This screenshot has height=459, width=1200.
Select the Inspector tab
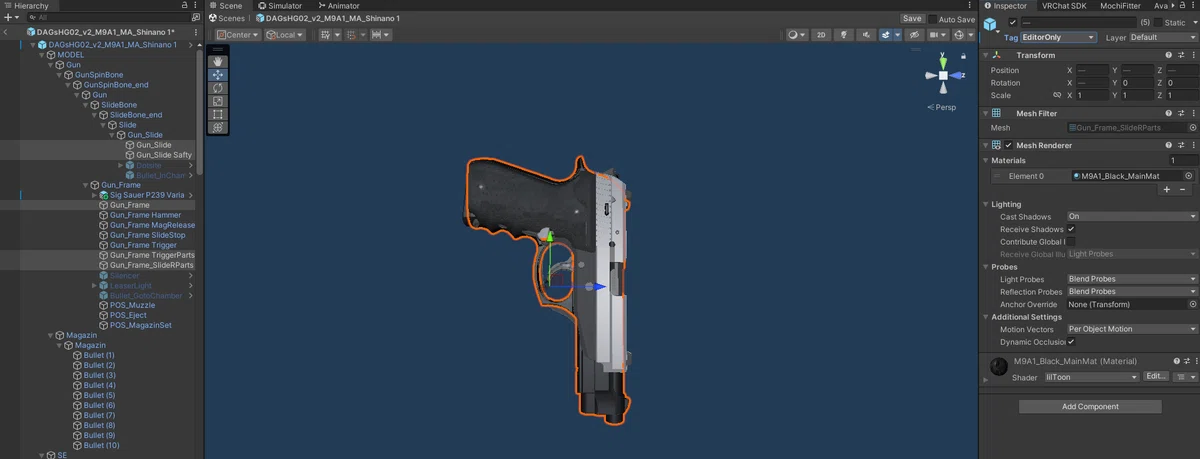point(1006,6)
